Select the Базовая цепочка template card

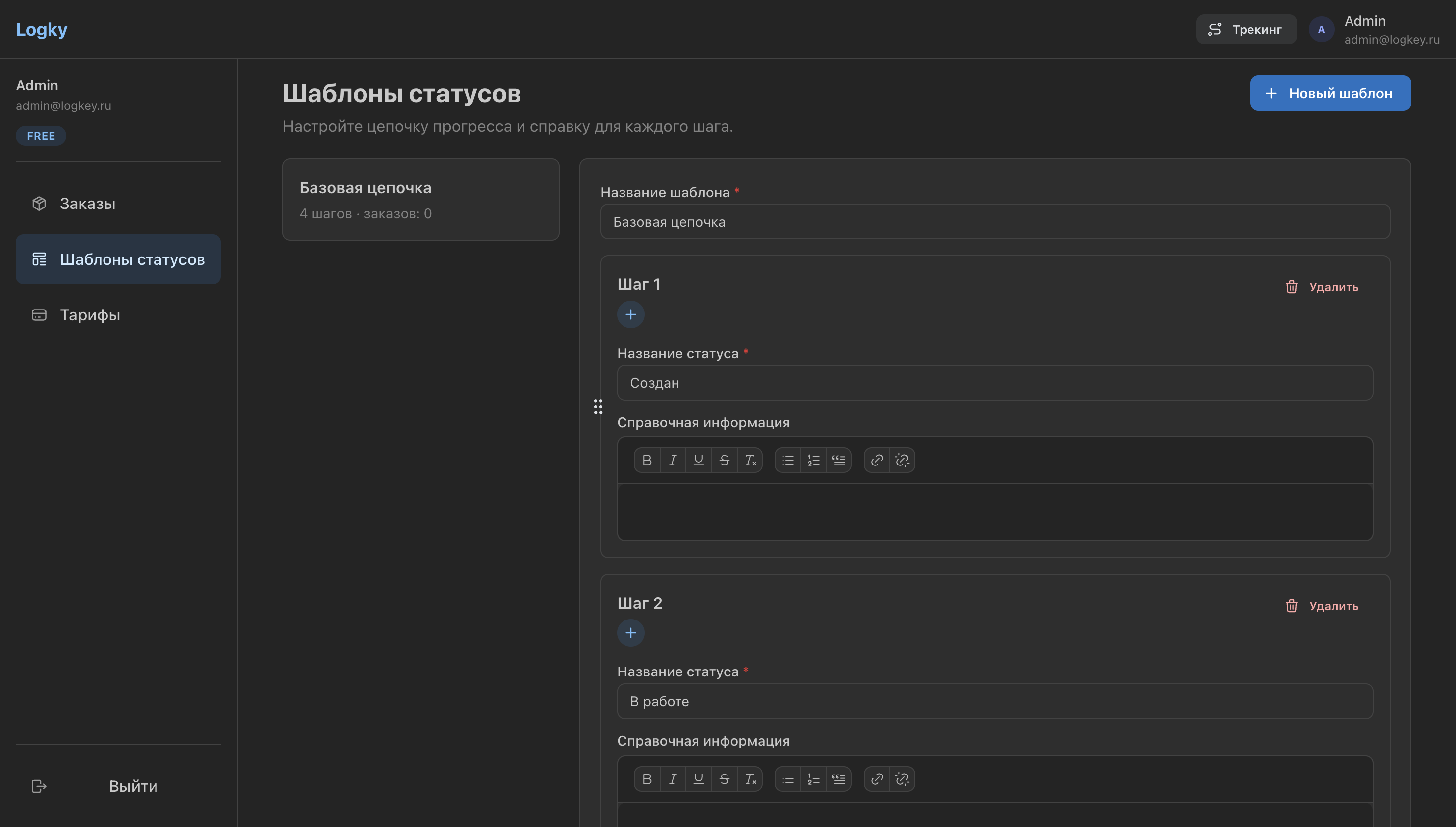pos(421,200)
